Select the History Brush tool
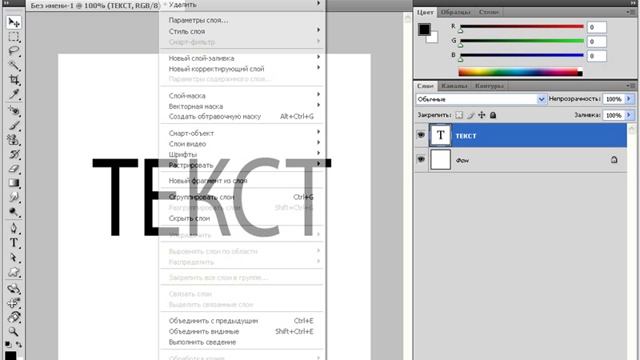 click(13, 154)
